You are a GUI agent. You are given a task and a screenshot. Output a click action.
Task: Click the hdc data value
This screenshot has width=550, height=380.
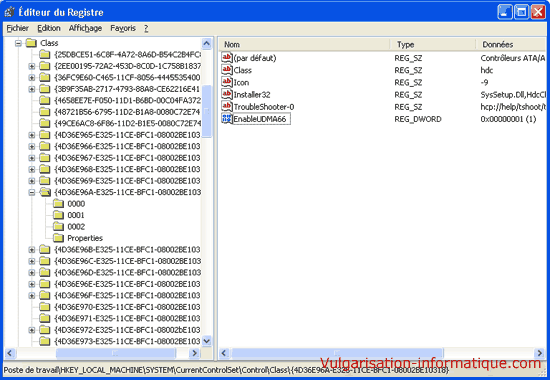pyautogui.click(x=487, y=70)
